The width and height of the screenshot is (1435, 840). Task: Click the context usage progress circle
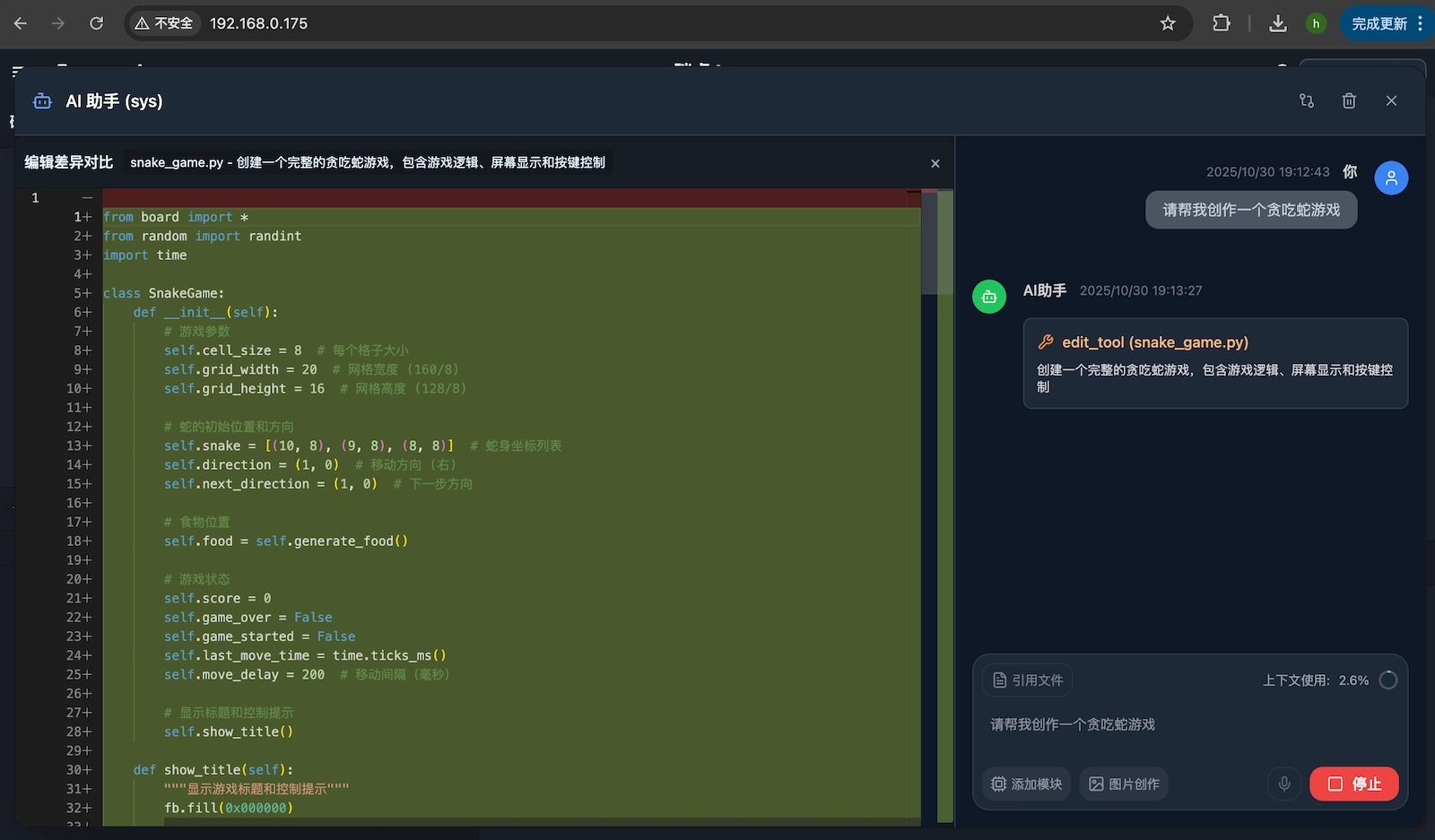tap(1388, 680)
